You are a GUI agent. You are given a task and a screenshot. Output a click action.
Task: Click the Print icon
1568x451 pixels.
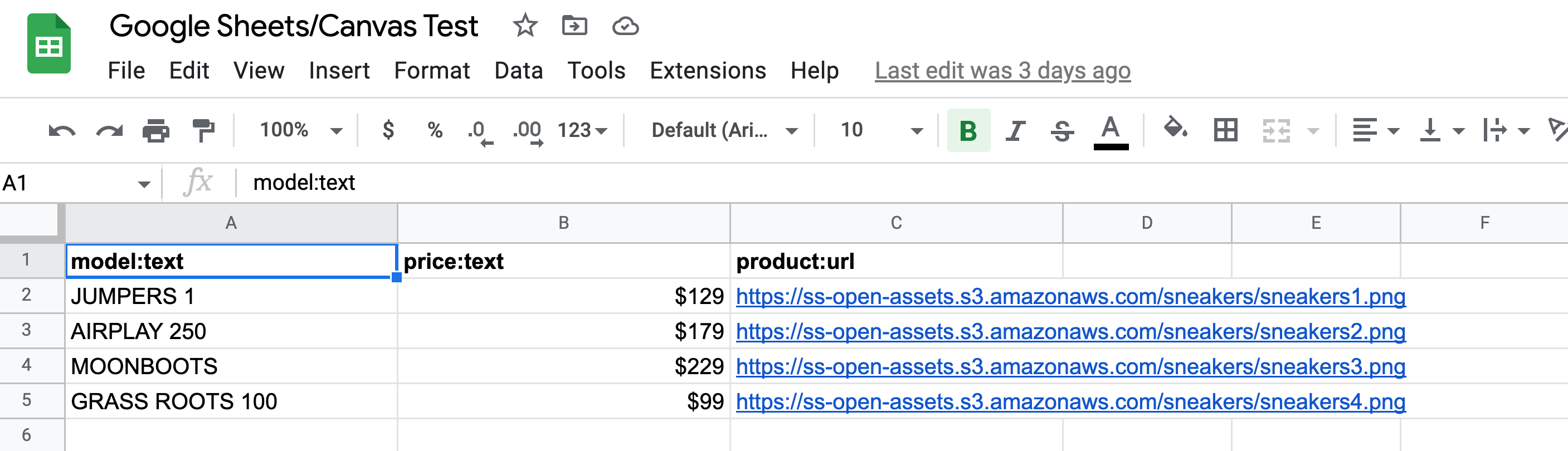coord(156,130)
